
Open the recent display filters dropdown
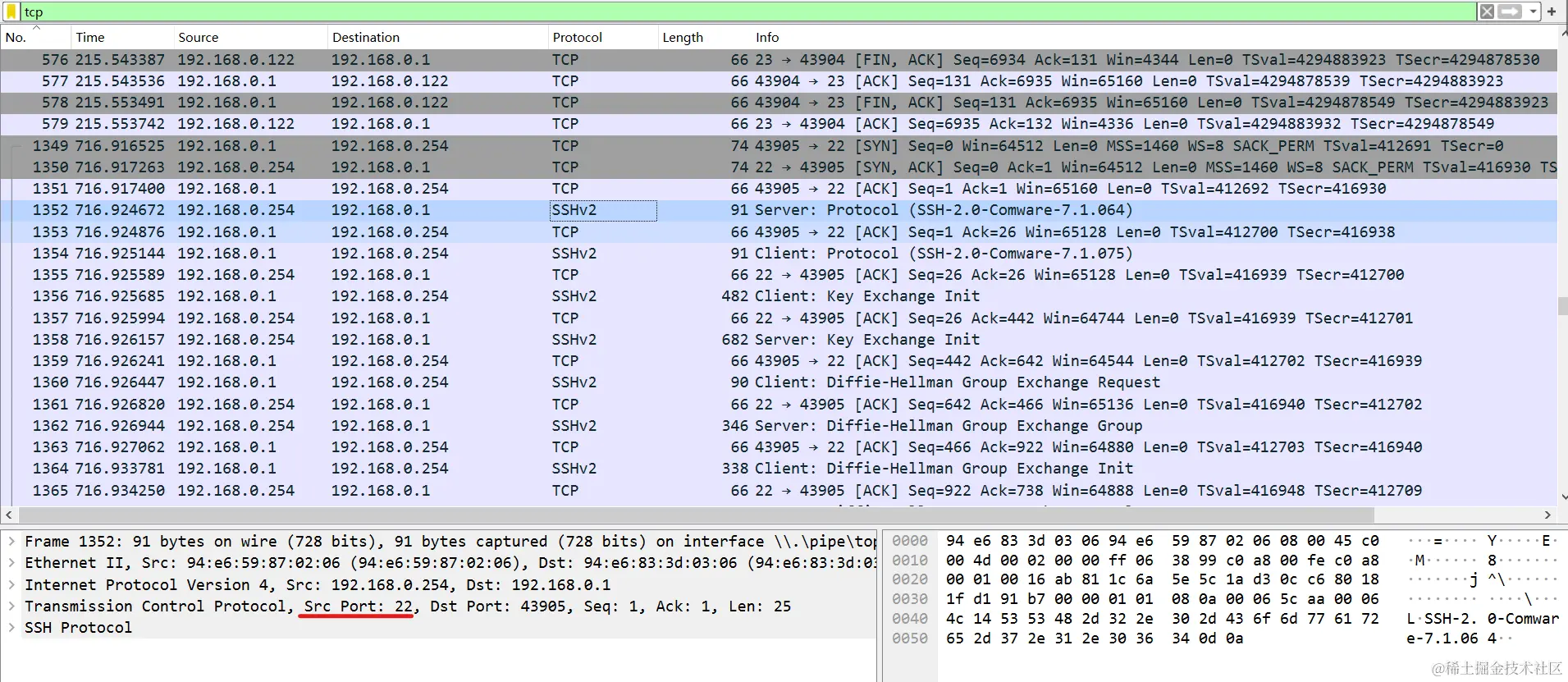coord(1533,11)
